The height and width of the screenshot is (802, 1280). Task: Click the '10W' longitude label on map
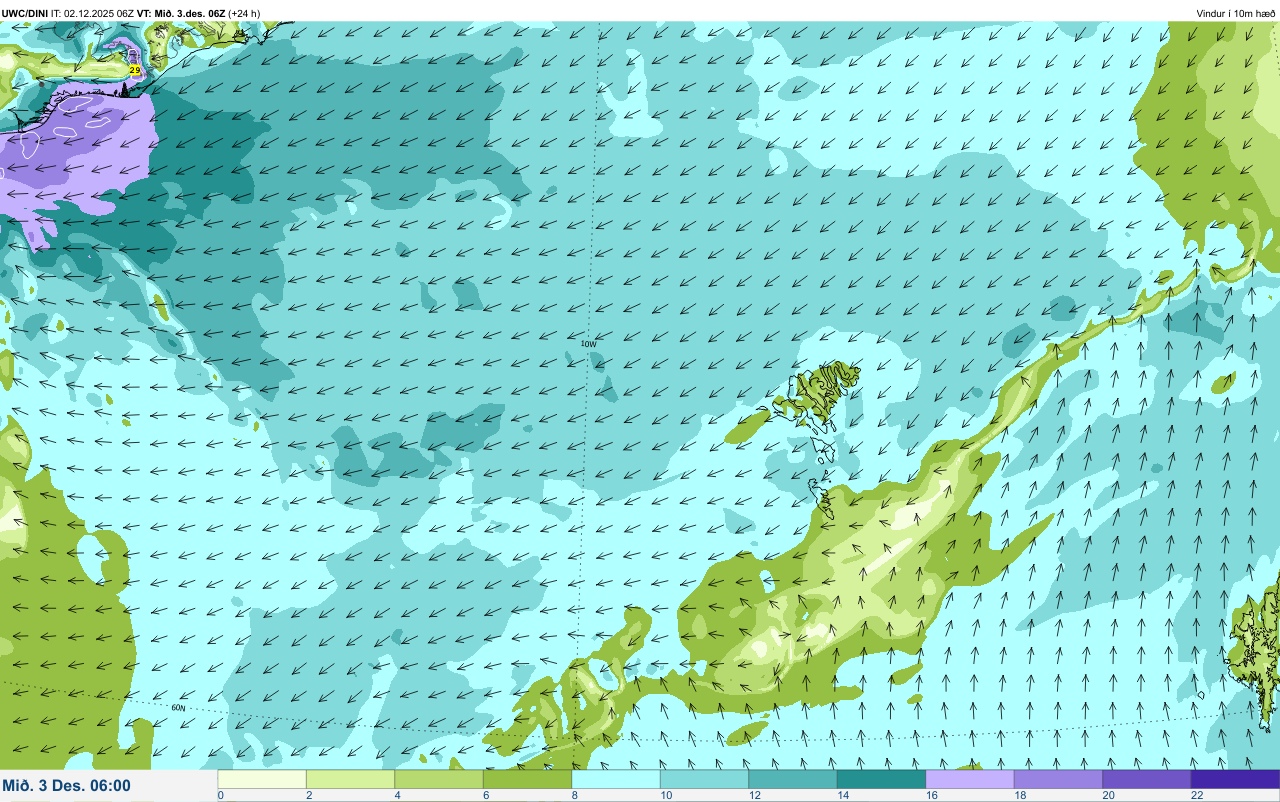(x=588, y=344)
